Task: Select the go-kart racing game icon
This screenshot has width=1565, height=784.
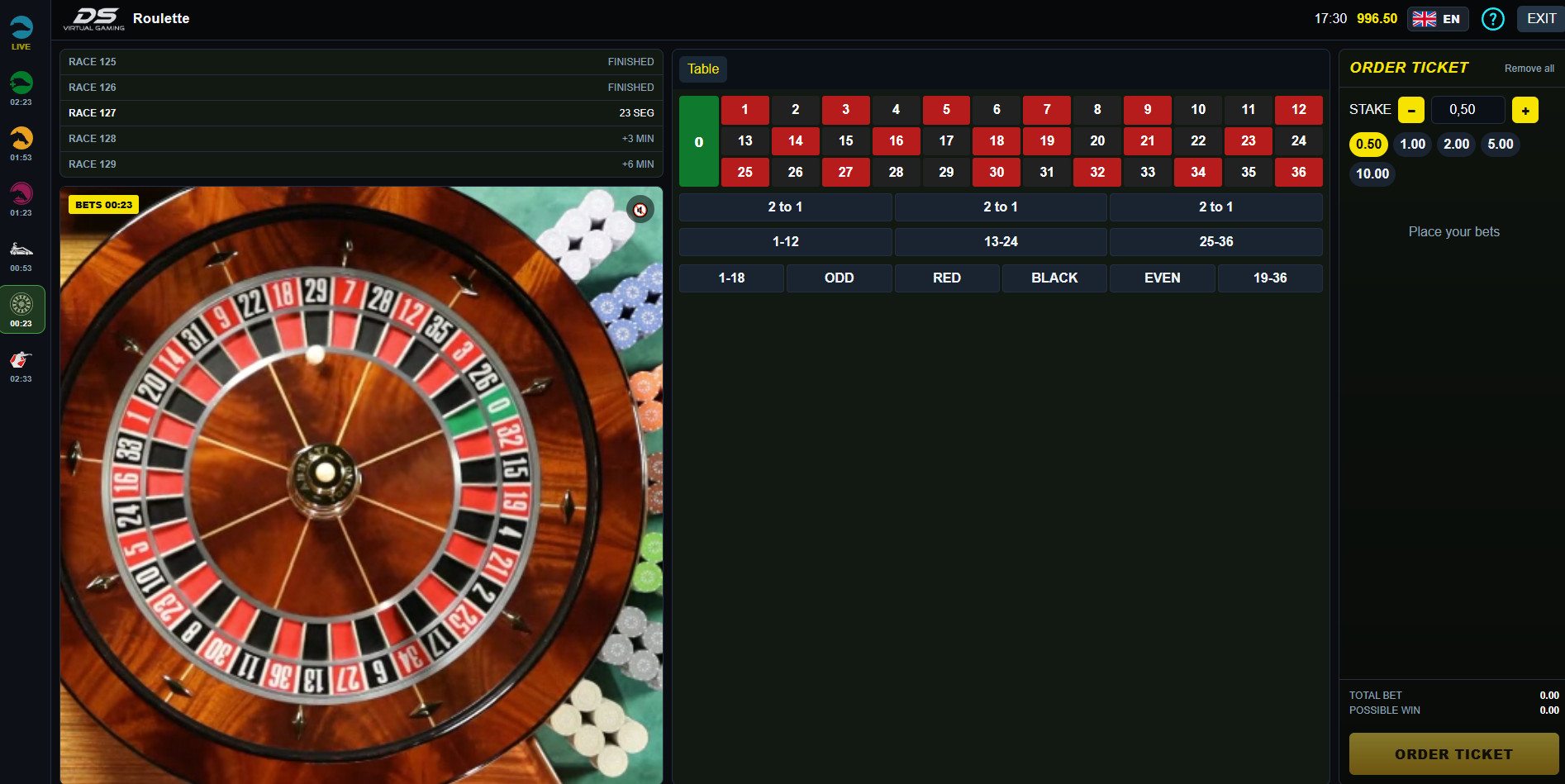Action: point(21,254)
